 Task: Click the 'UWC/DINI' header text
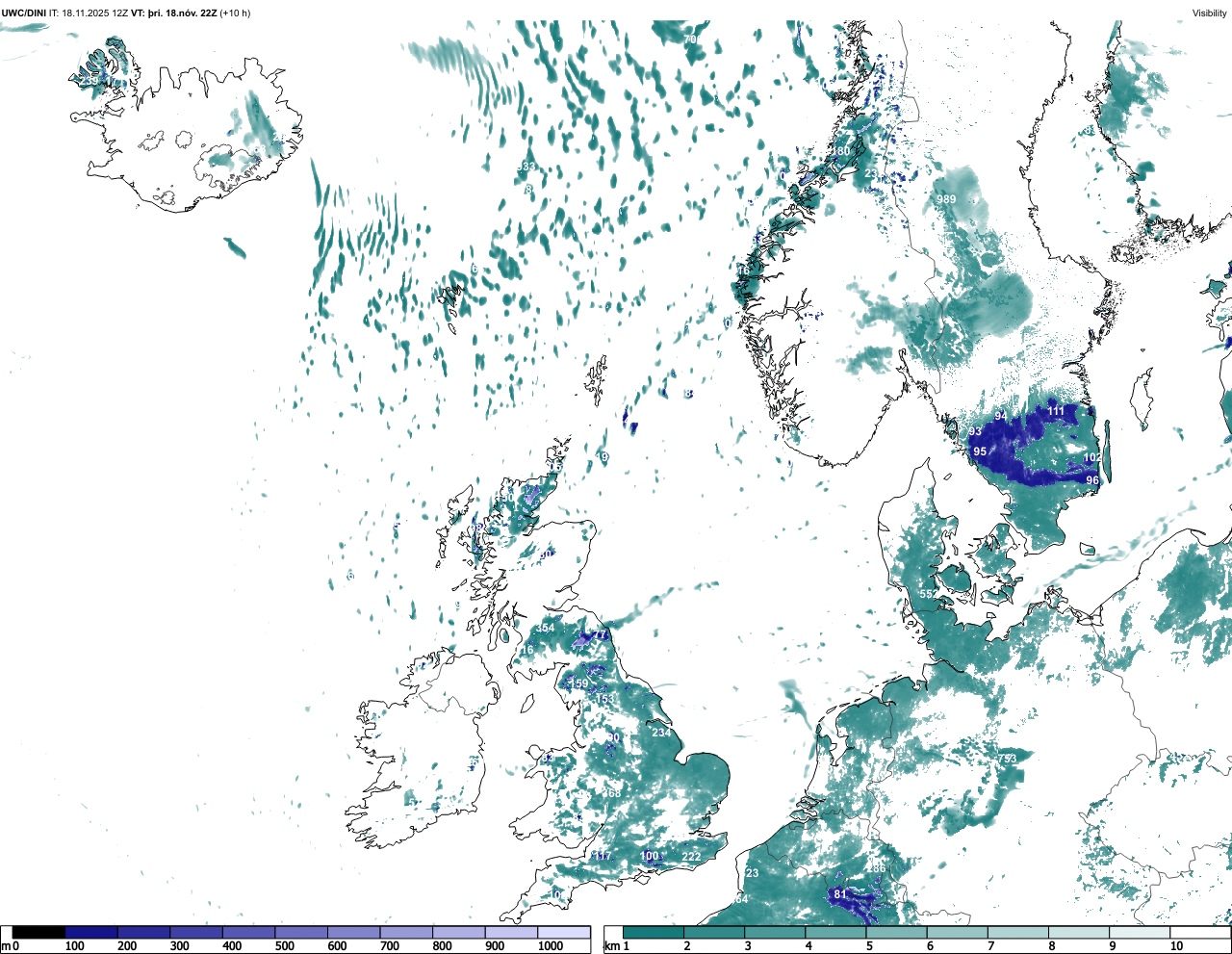(23, 13)
